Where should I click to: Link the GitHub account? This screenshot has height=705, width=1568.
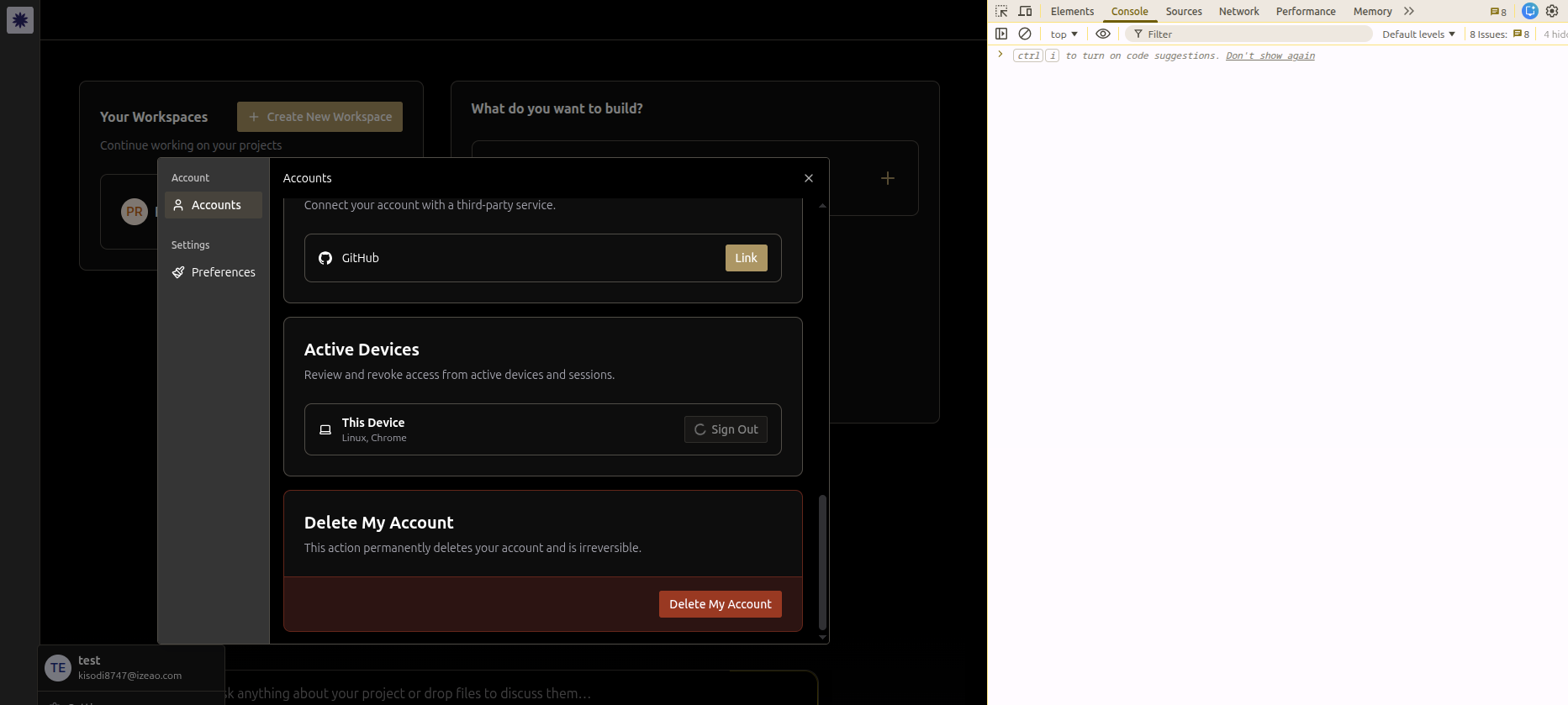747,258
